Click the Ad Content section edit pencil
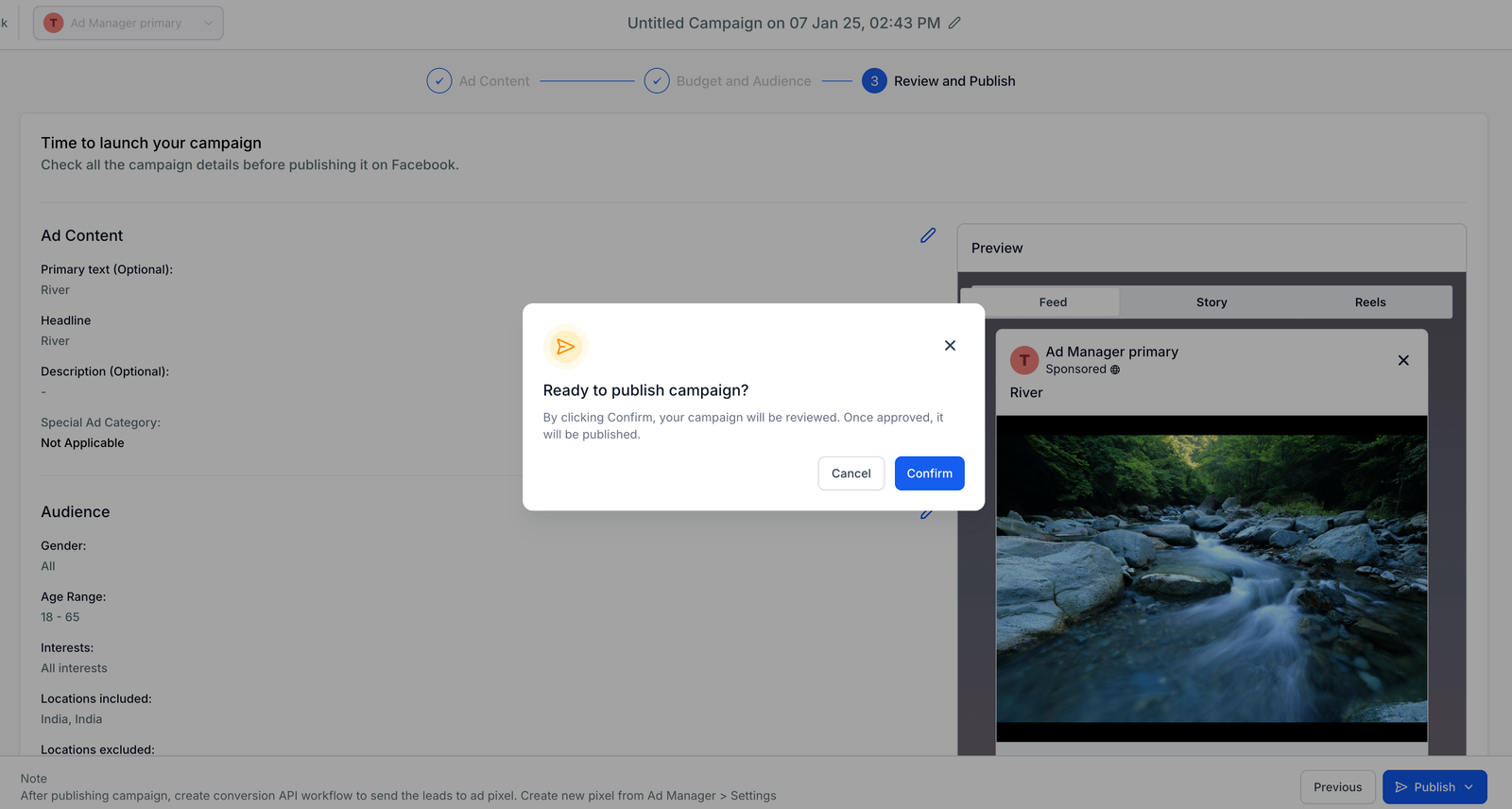 [x=928, y=235]
